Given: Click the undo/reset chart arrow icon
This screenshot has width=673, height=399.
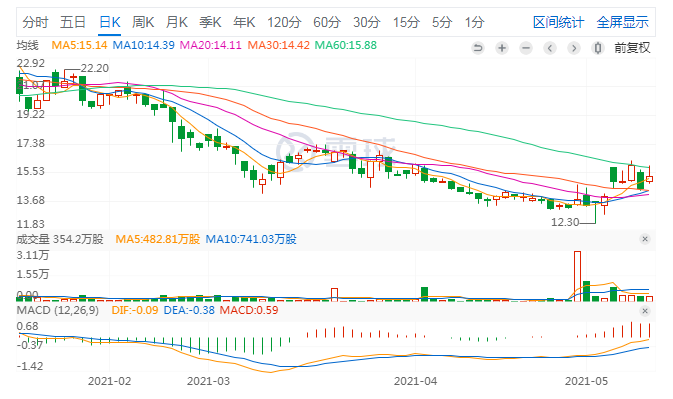Looking at the screenshot, I should tap(478, 48).
